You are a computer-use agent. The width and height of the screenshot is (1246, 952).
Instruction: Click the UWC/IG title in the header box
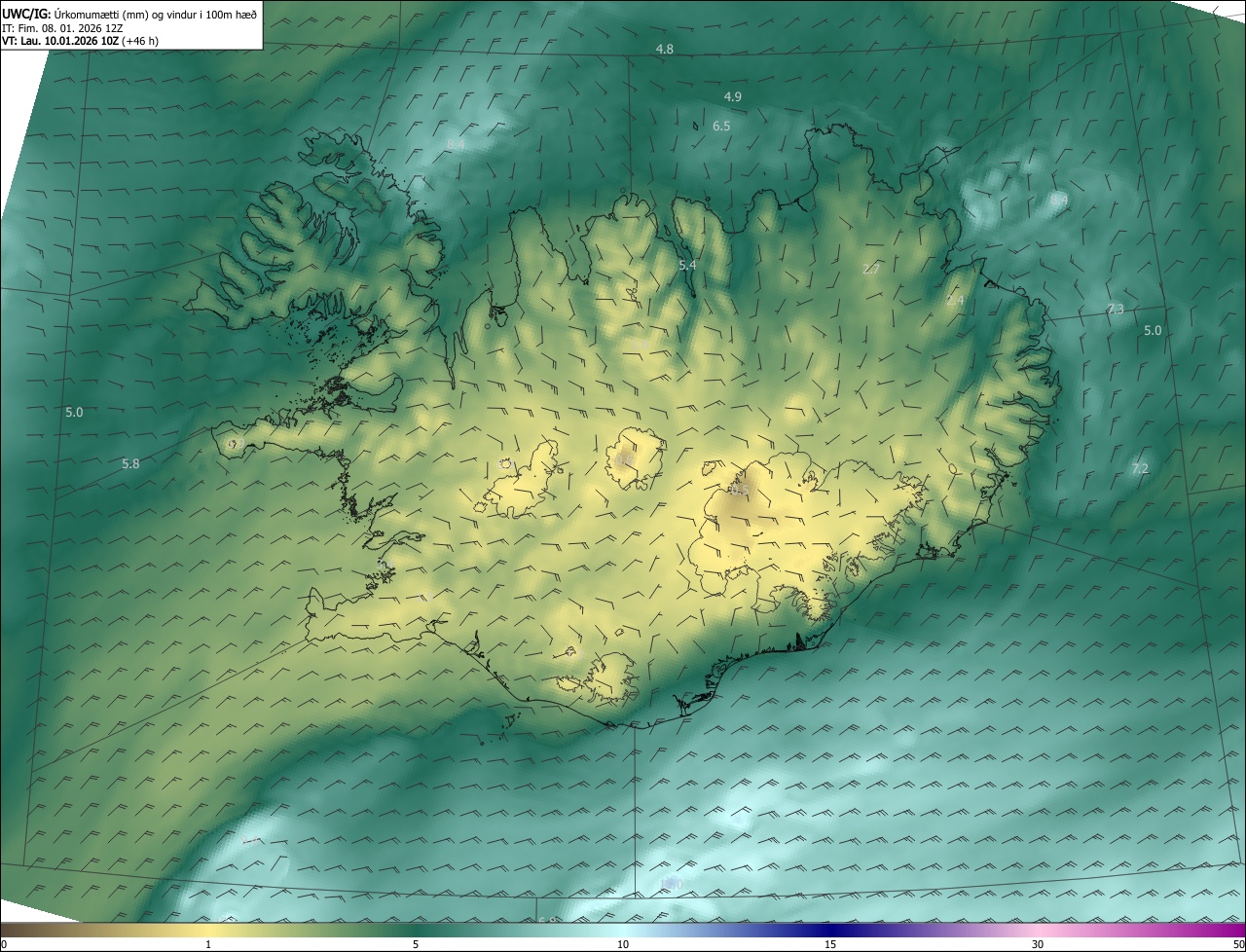pos(26,14)
